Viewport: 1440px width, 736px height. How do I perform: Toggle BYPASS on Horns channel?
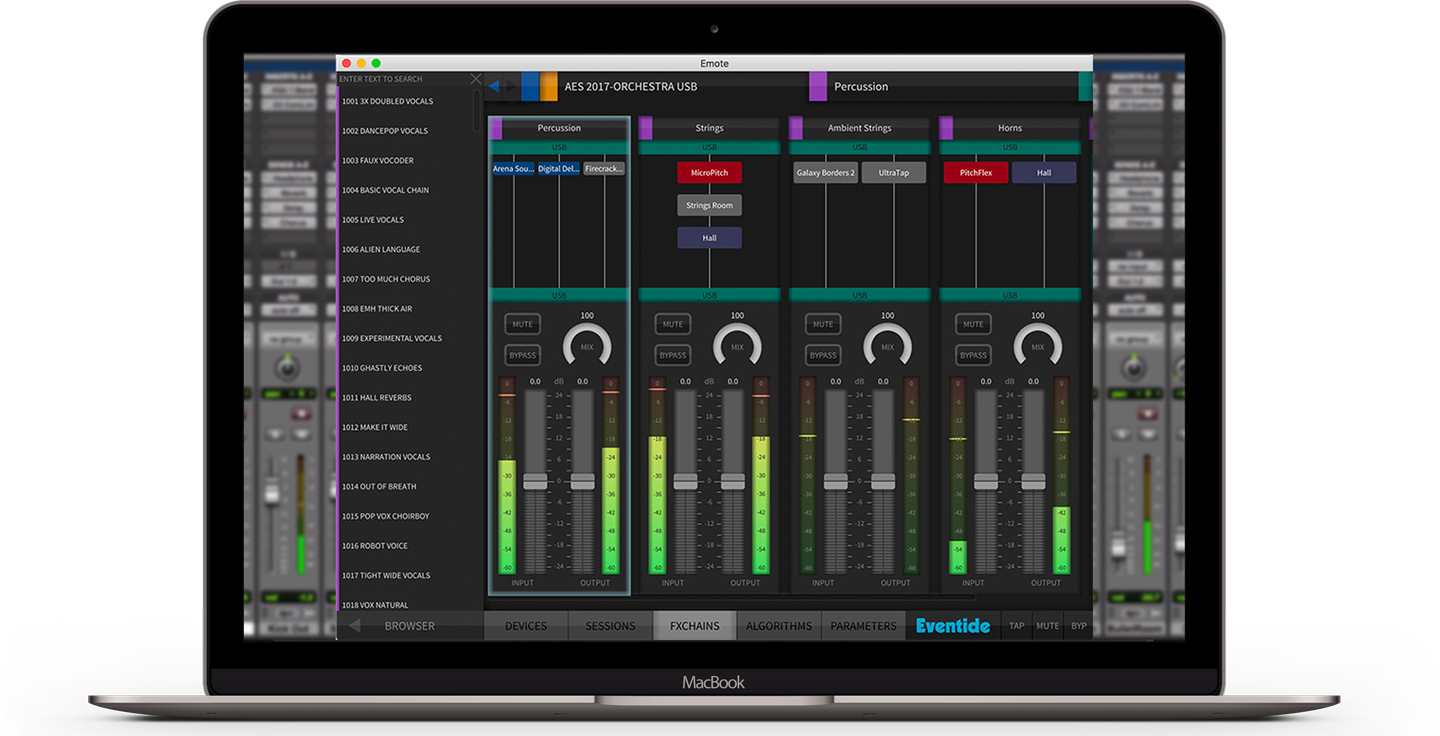[x=973, y=355]
